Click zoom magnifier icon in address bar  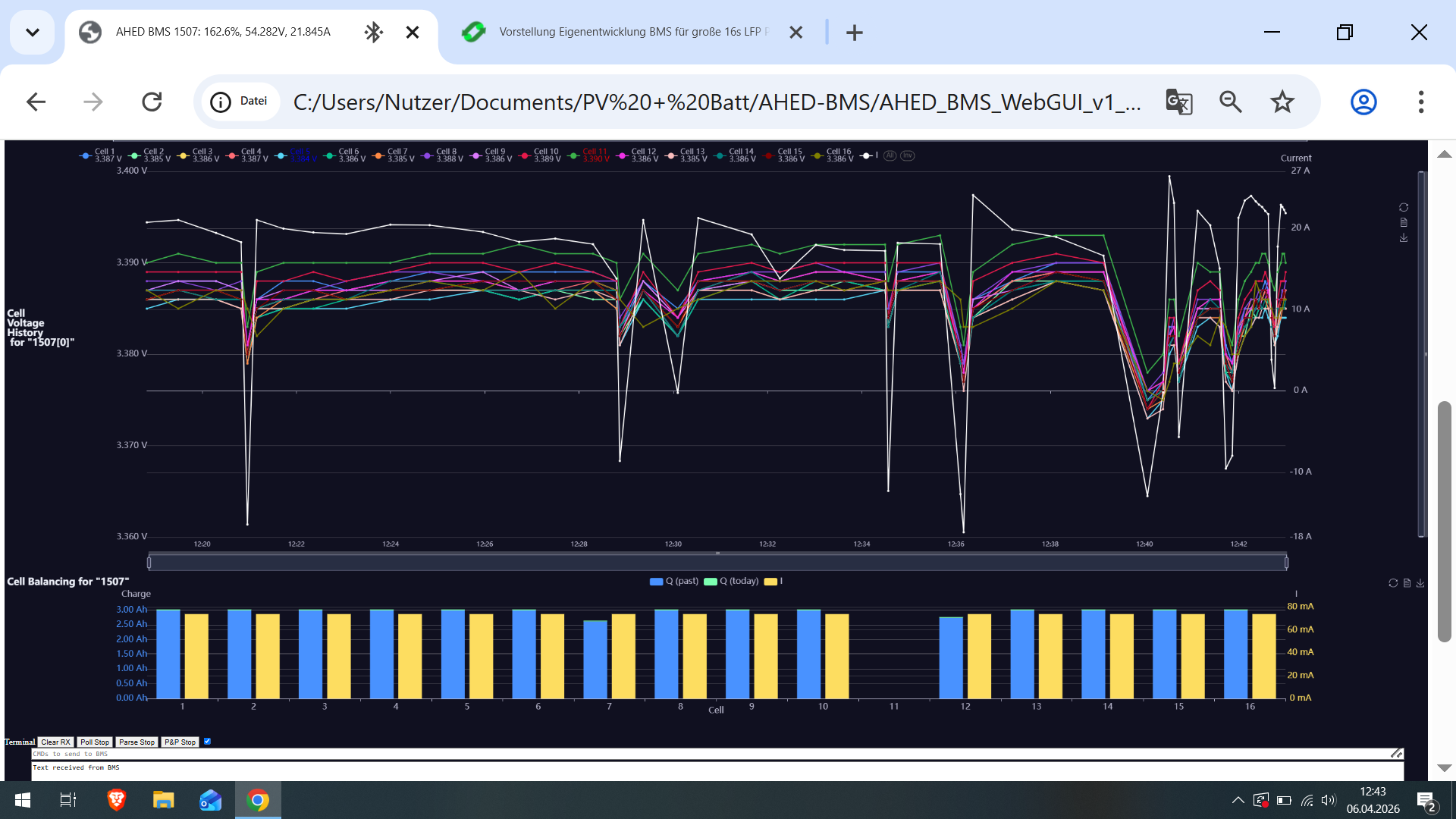1230,102
